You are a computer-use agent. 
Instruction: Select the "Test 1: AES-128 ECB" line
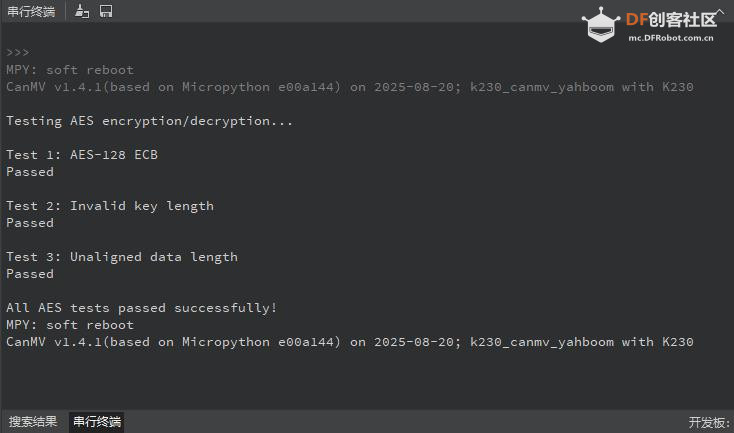point(82,155)
